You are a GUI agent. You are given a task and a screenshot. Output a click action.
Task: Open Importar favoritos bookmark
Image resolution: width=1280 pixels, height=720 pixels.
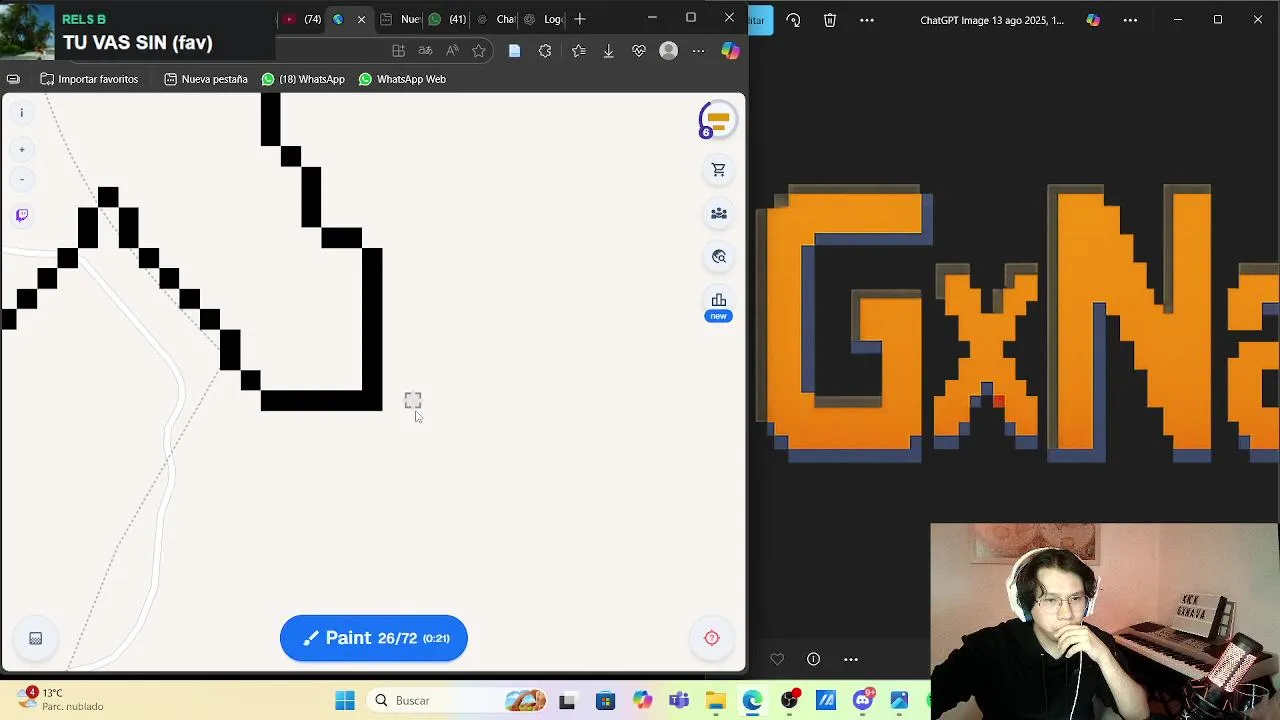(x=89, y=79)
